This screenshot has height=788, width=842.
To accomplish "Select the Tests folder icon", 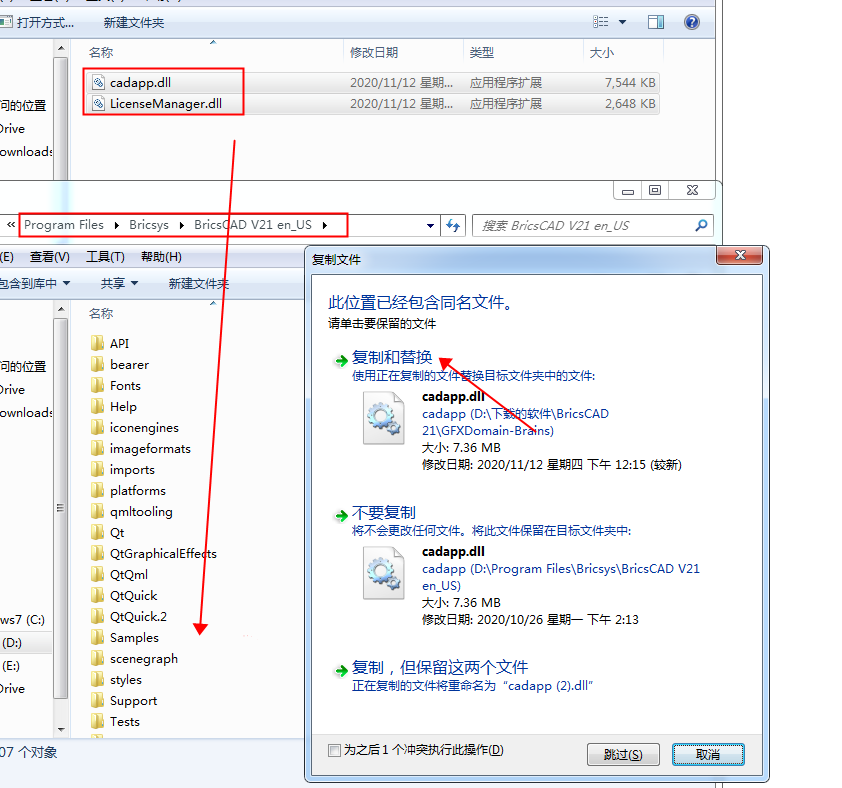I will click(x=98, y=721).
